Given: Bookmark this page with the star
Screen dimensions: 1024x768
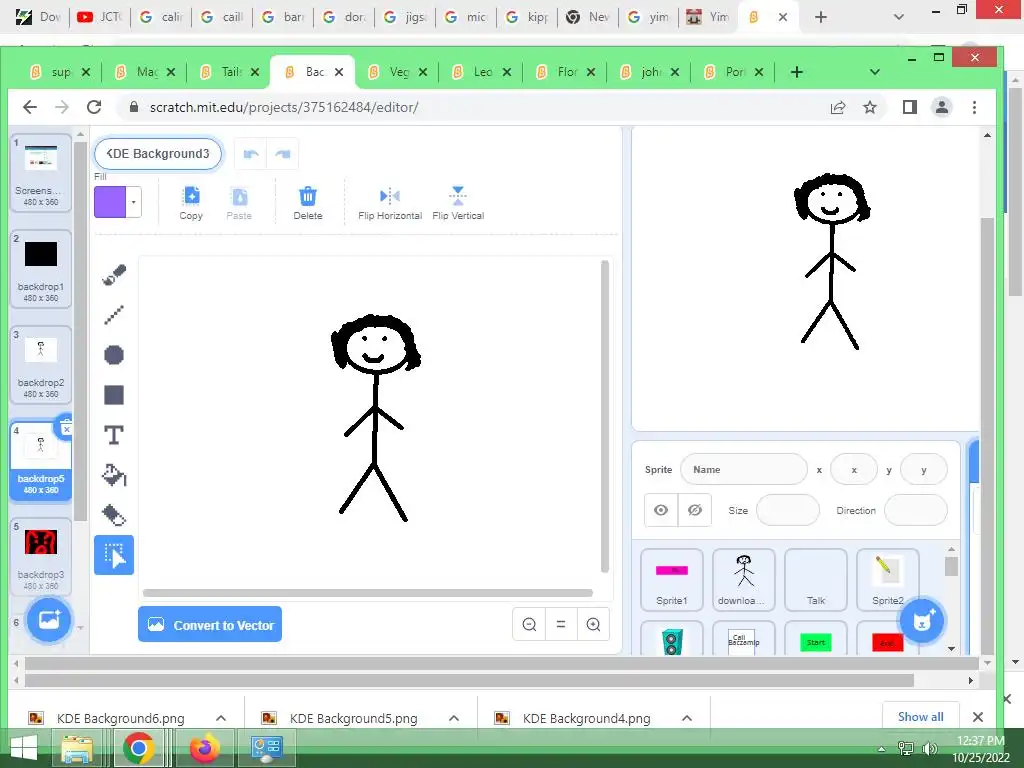Looking at the screenshot, I should [870, 107].
